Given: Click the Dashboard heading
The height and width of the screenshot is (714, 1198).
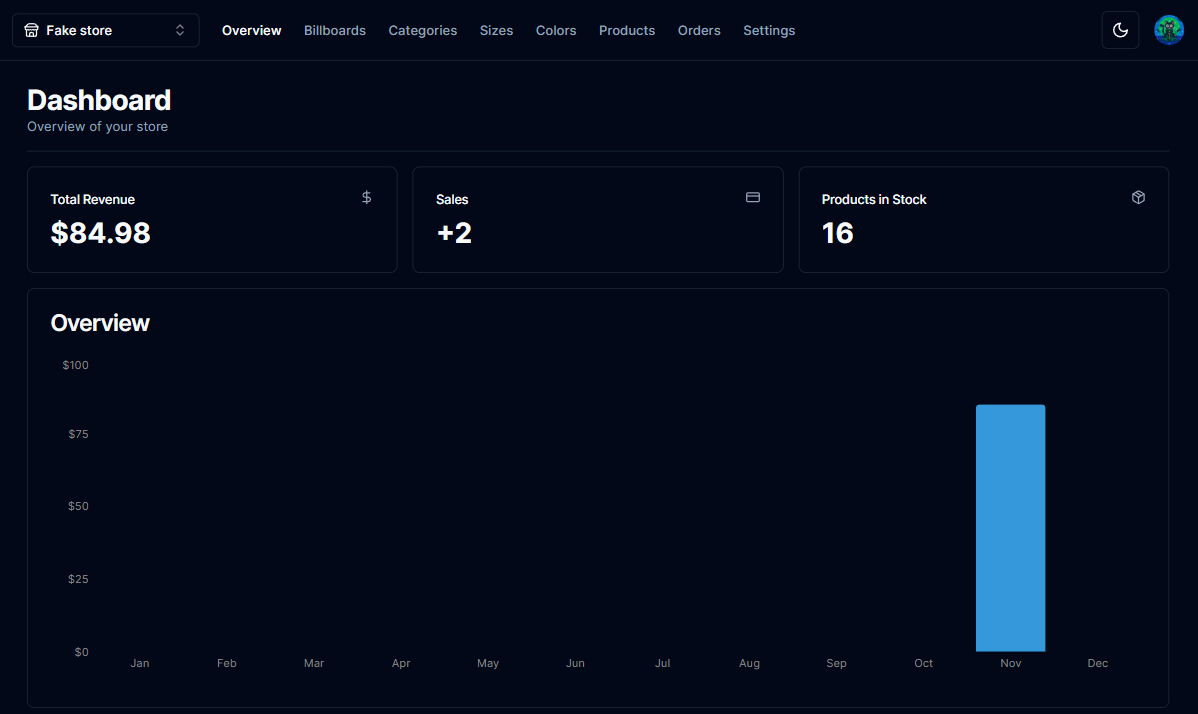Looking at the screenshot, I should (x=99, y=100).
